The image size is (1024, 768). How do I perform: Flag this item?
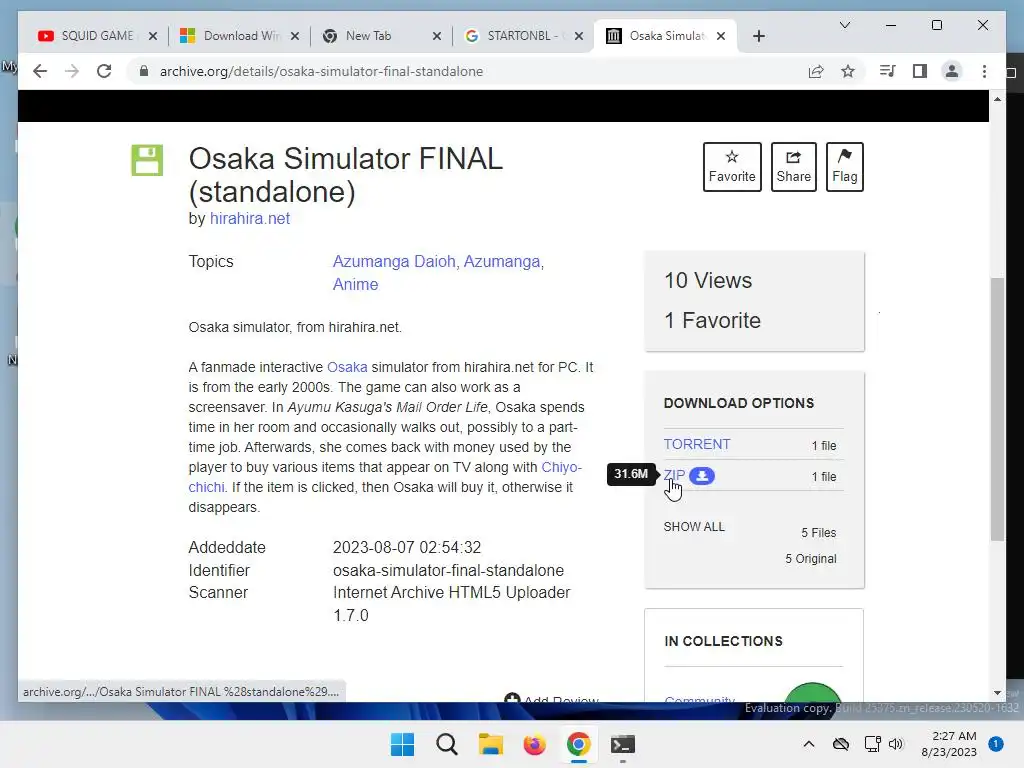844,167
